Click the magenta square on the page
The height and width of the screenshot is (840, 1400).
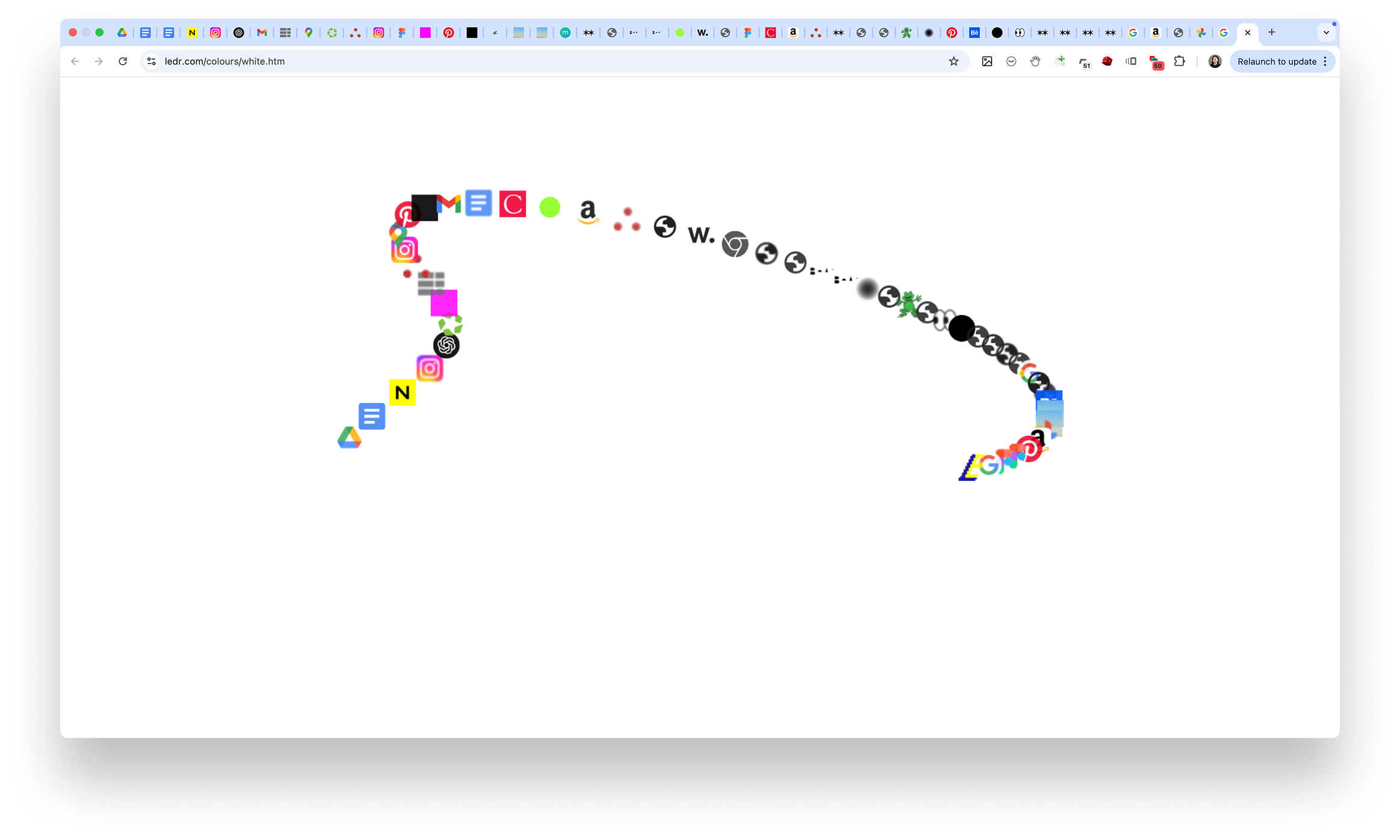click(x=444, y=302)
